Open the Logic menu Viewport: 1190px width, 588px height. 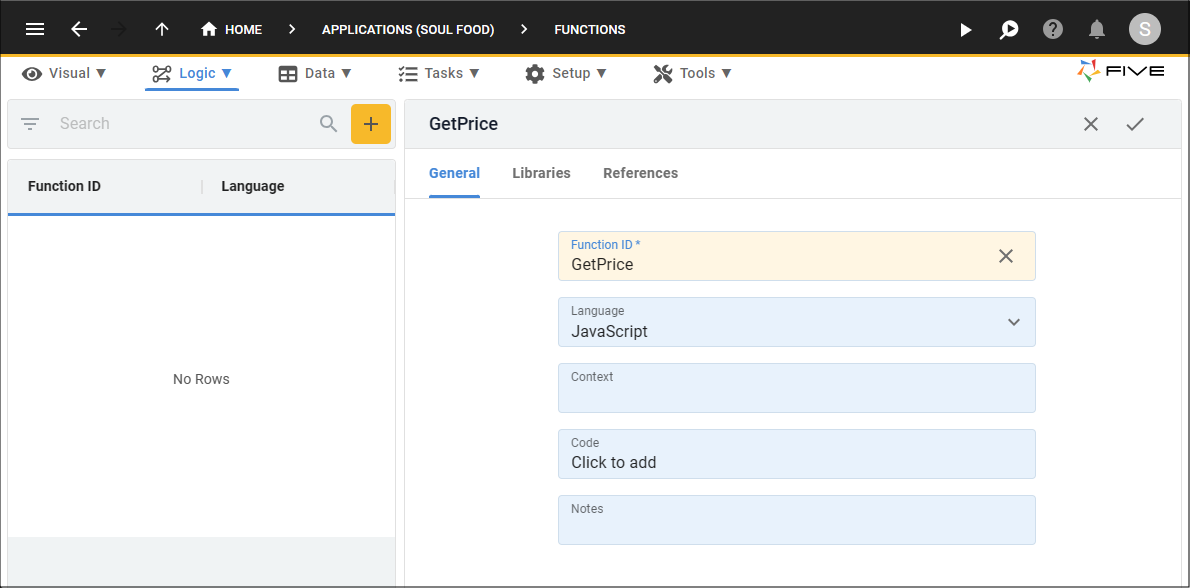(x=192, y=74)
